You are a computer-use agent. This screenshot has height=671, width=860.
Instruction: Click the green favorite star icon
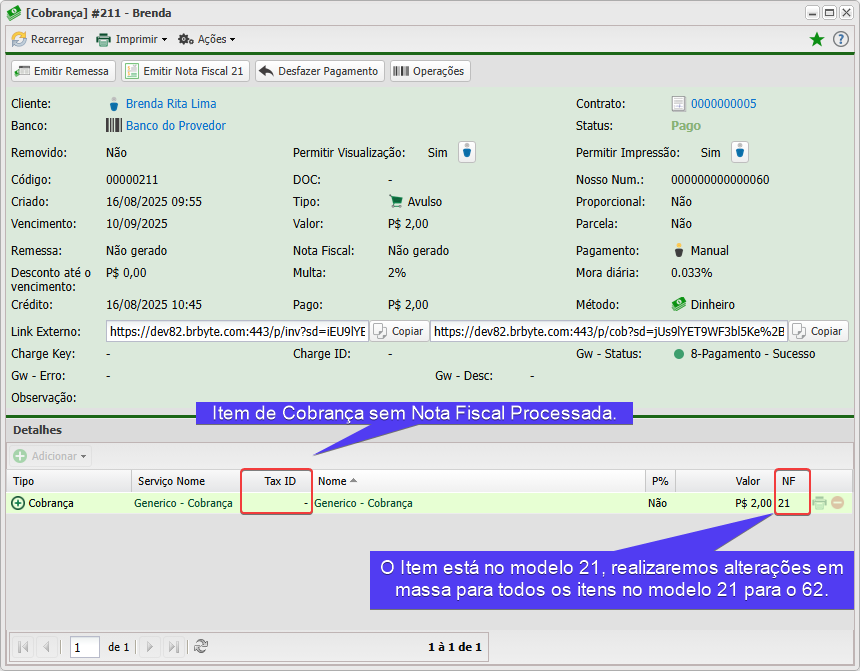coord(817,39)
